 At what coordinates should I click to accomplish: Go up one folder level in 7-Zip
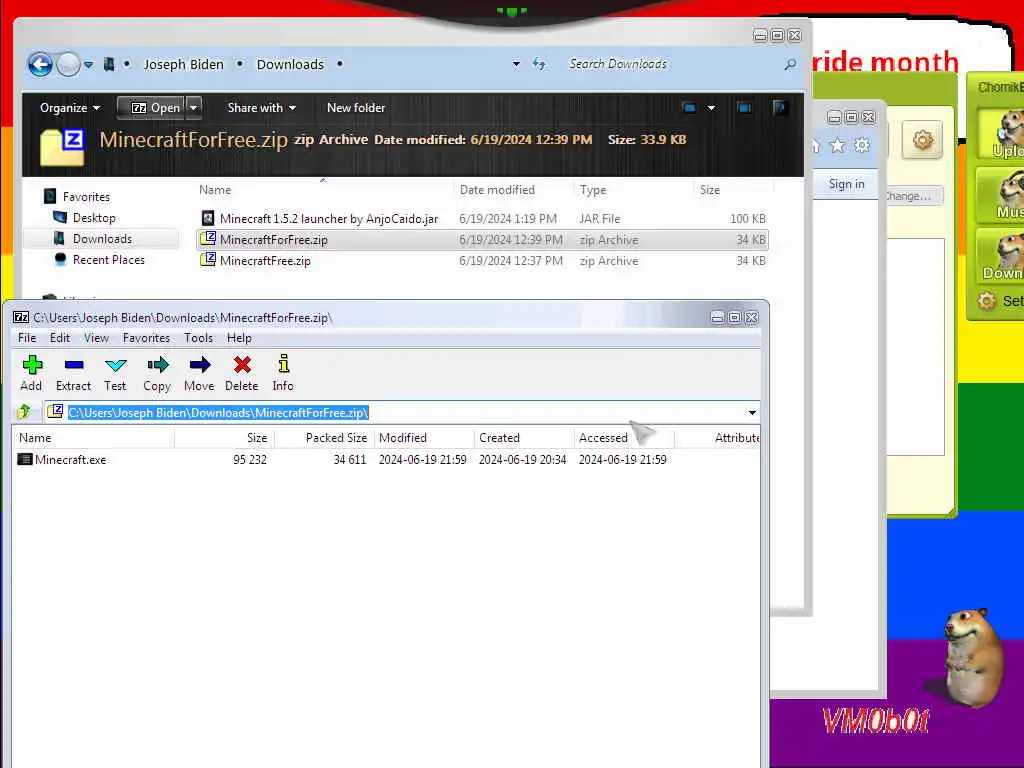click(25, 412)
